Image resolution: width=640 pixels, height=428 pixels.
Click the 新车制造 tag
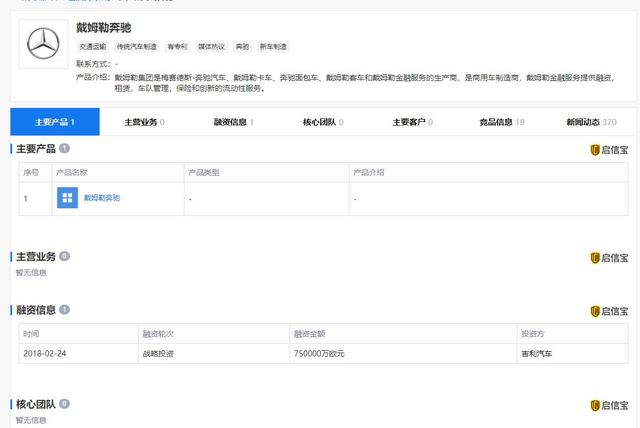[x=273, y=47]
